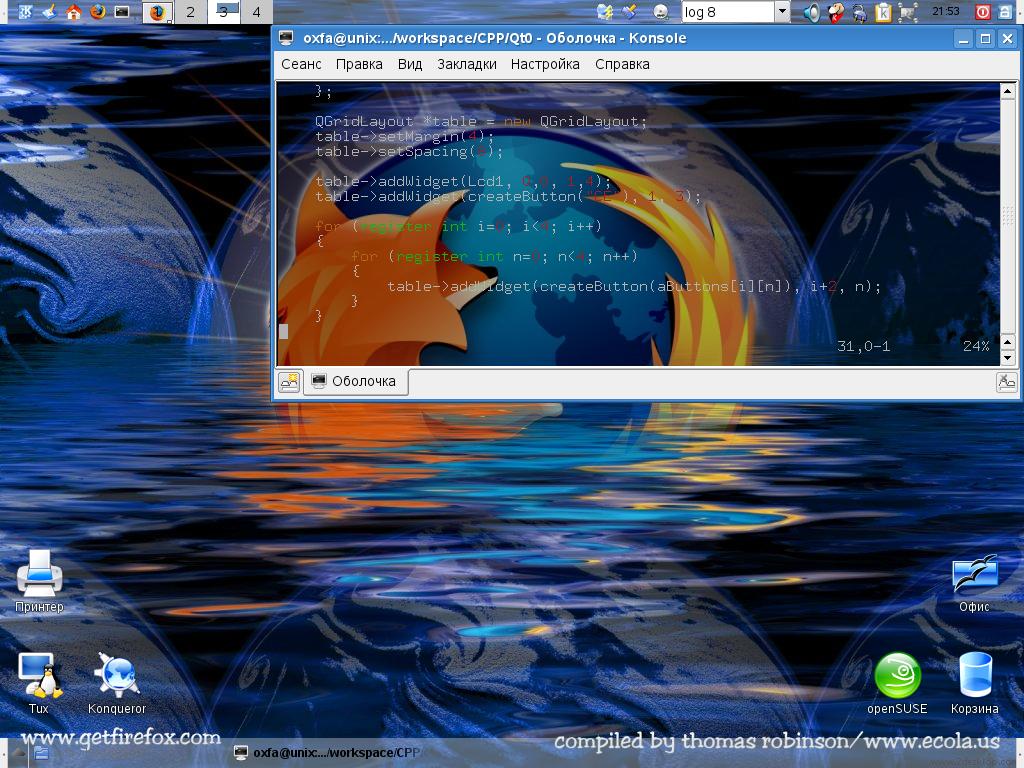1024x768 pixels.
Task: Expand the 'log 8' combo box dropdown
Action: tap(782, 12)
